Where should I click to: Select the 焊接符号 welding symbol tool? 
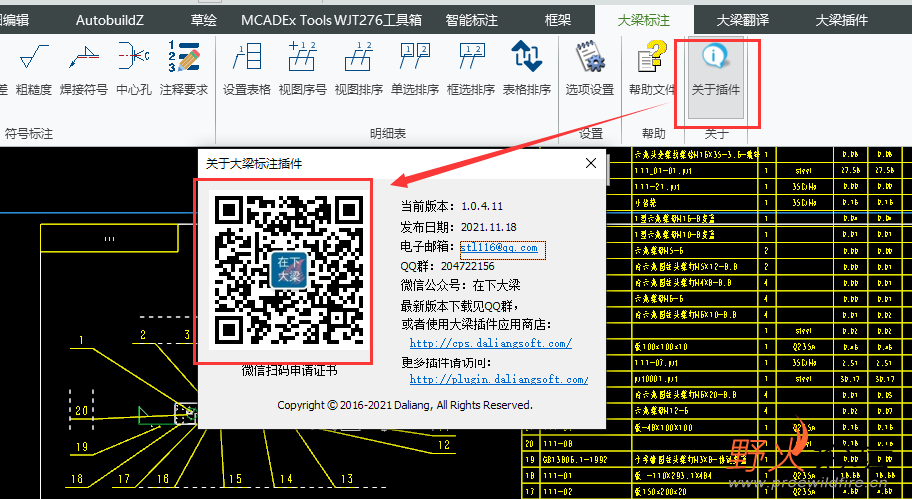click(x=84, y=69)
